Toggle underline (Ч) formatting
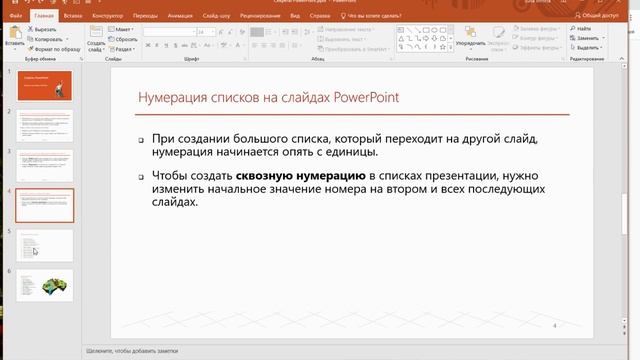This screenshot has height=360, width=640. 166,45
